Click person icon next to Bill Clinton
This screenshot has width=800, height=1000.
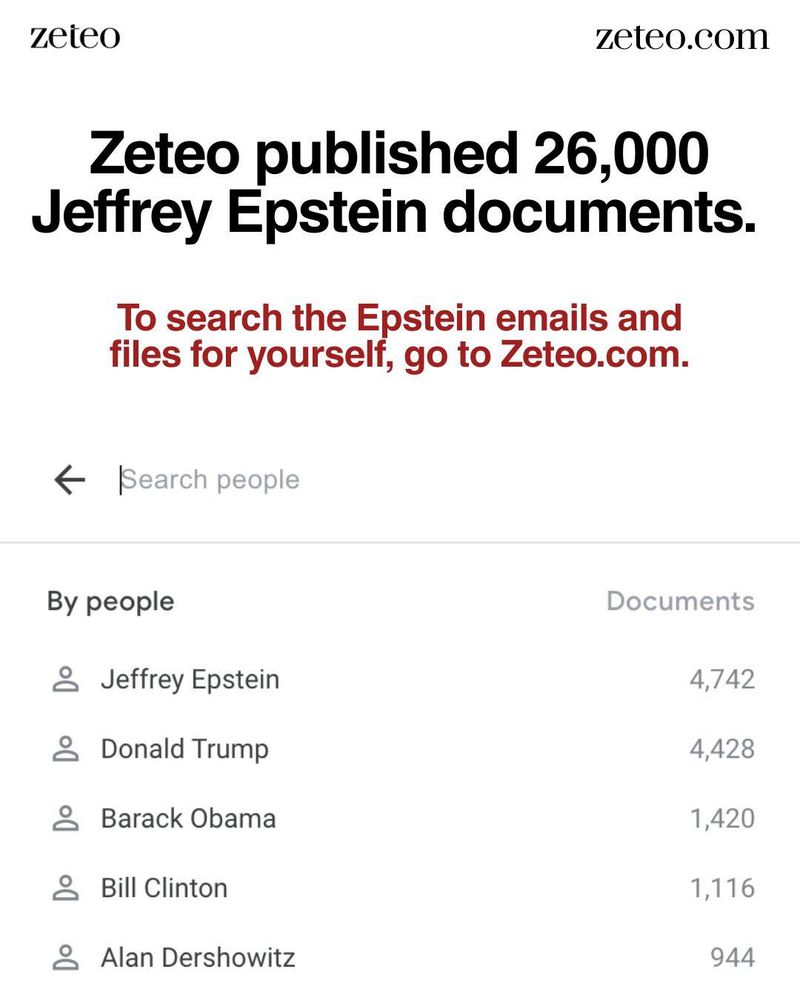65,888
